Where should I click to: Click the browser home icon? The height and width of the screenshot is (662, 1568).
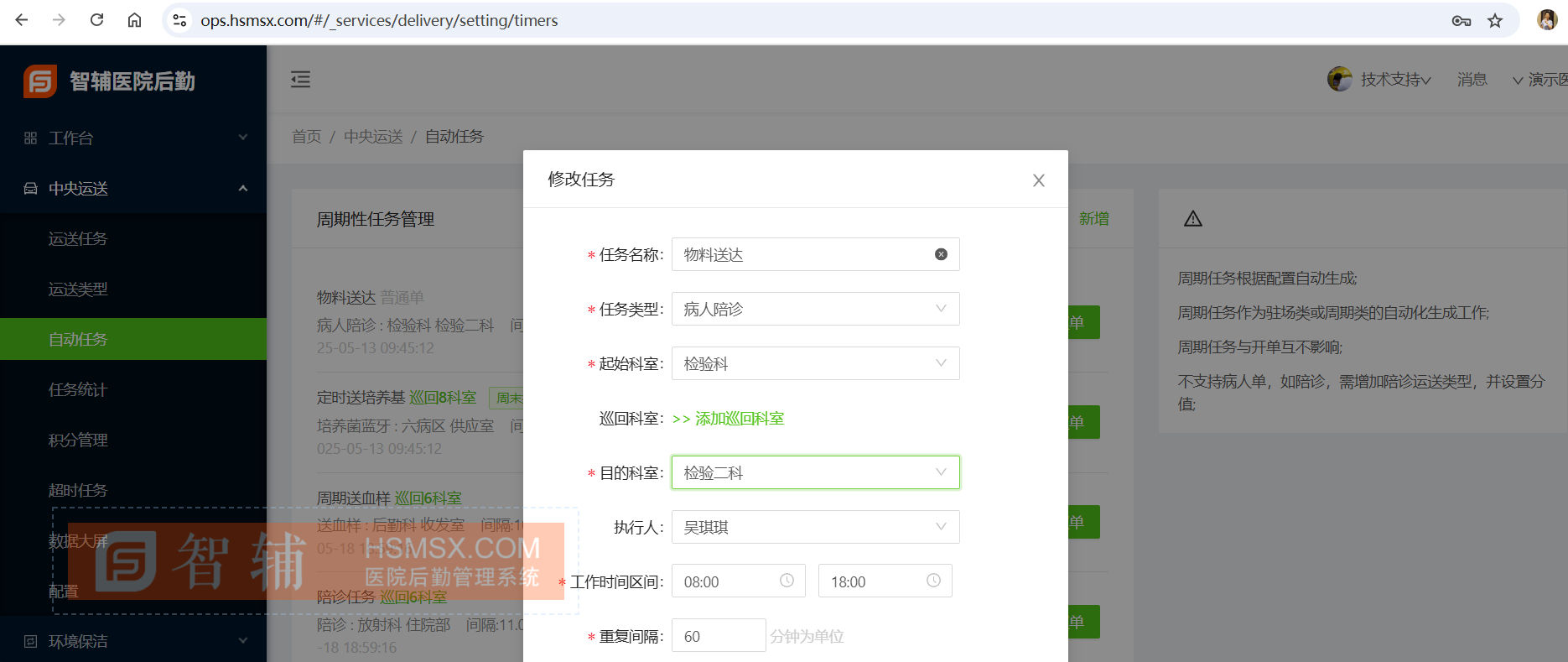point(134,20)
